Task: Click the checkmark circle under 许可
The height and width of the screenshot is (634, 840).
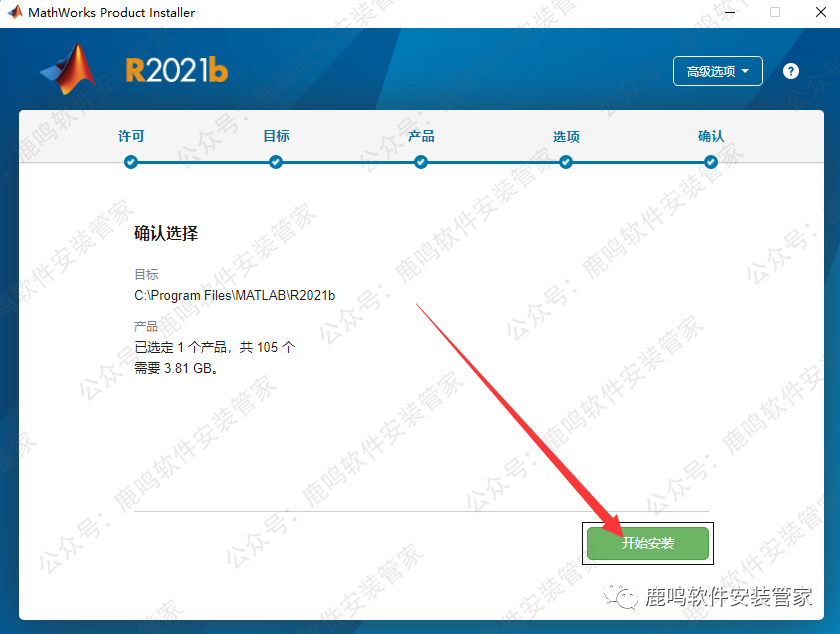Action: (131, 162)
